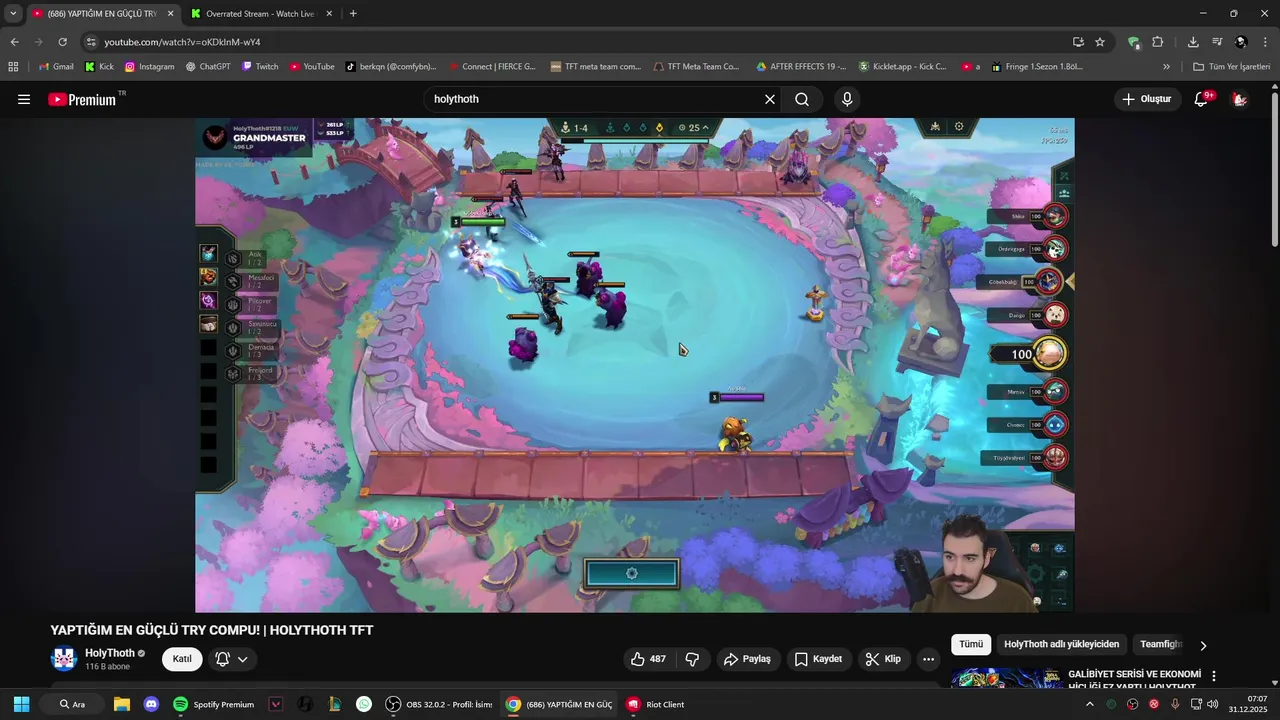
Task: Grab the page vertical scrollbar
Action: (x=1274, y=170)
